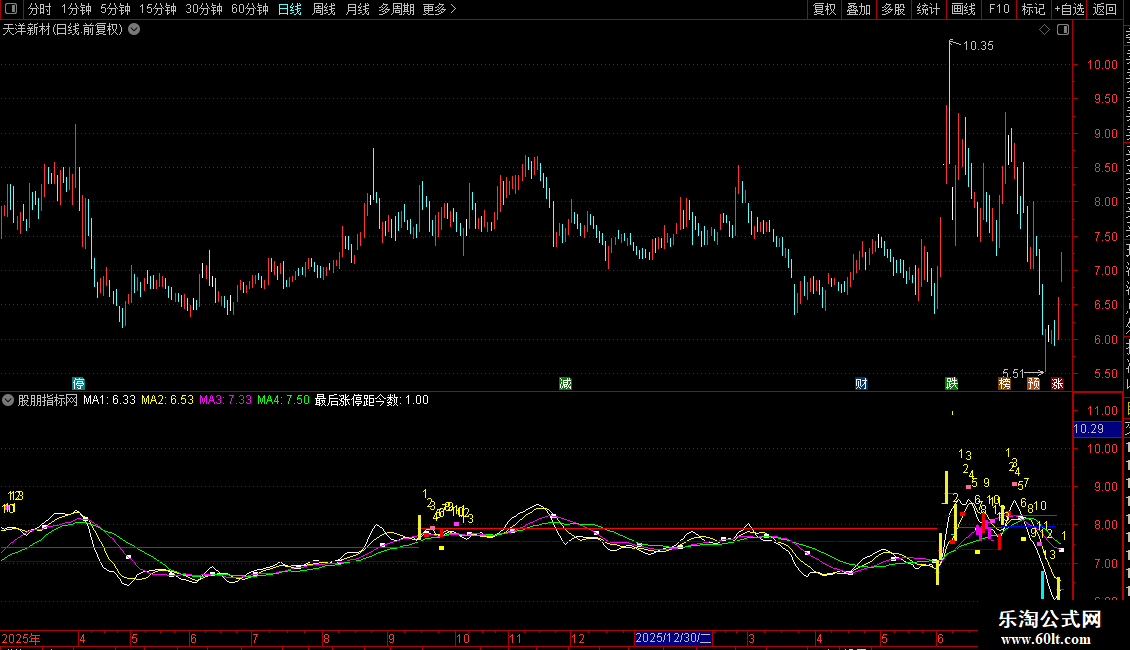The width and height of the screenshot is (1130, 650).
Task: Select the 5分钟 period tab
Action: (x=115, y=9)
